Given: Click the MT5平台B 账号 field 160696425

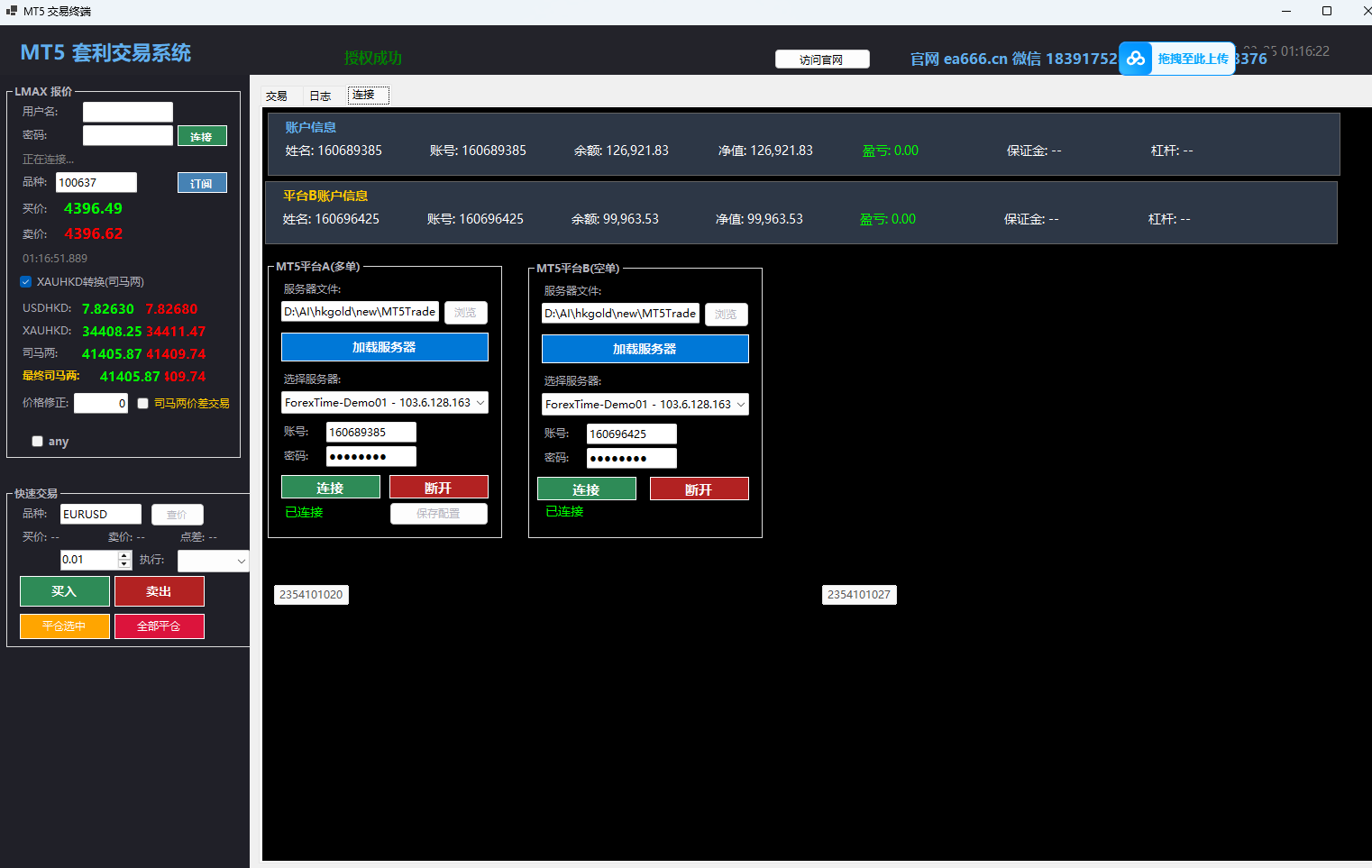Looking at the screenshot, I should point(632,434).
